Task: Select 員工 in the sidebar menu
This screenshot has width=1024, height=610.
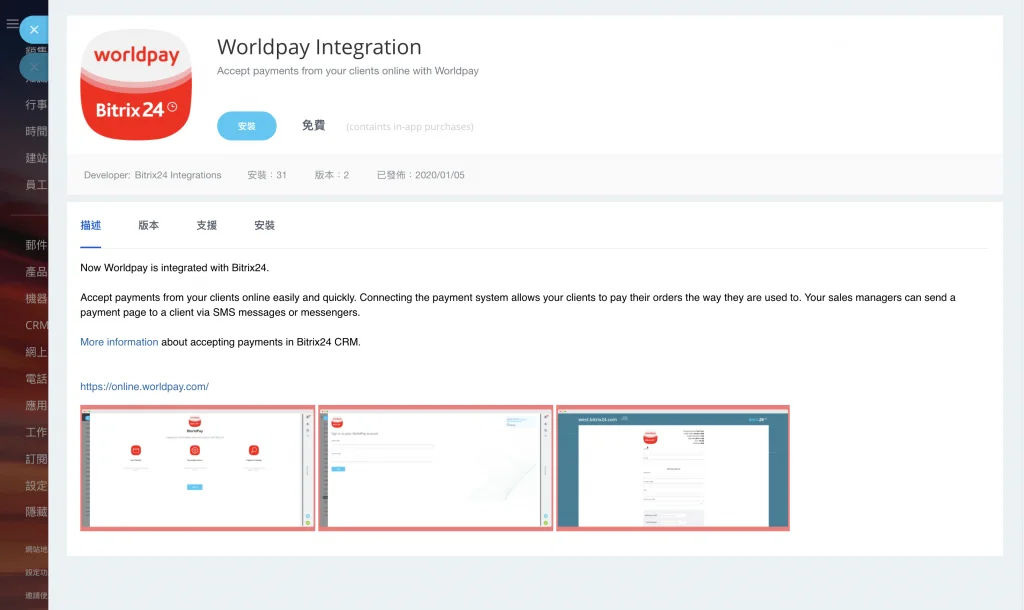Action: point(36,185)
